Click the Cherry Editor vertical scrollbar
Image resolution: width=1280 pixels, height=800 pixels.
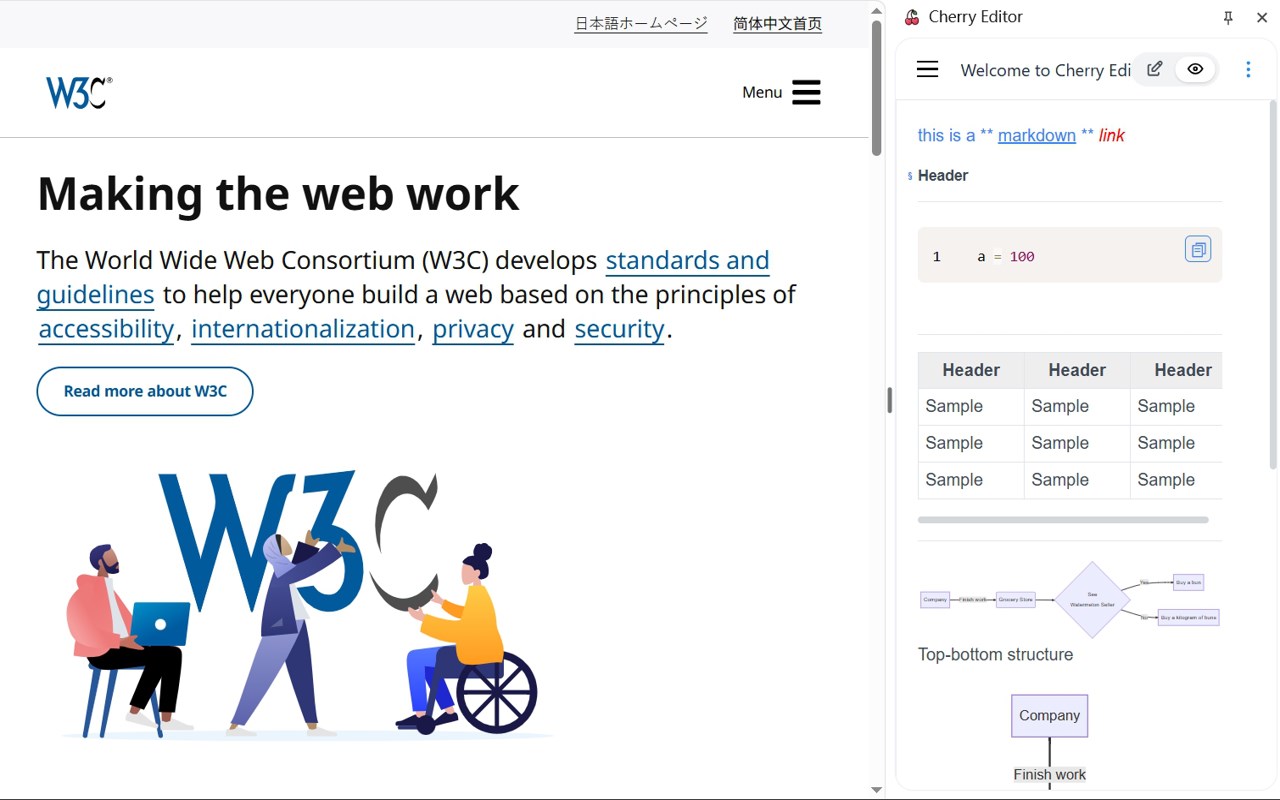[x=1273, y=285]
